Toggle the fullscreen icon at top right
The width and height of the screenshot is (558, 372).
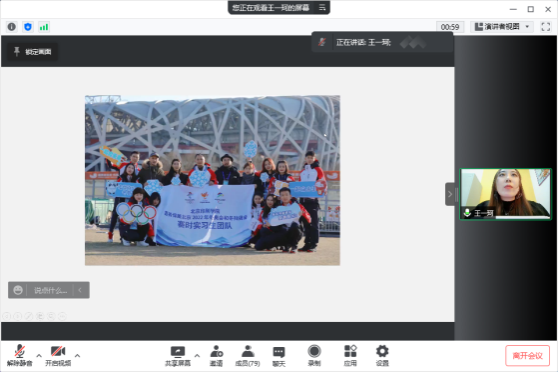(546, 27)
